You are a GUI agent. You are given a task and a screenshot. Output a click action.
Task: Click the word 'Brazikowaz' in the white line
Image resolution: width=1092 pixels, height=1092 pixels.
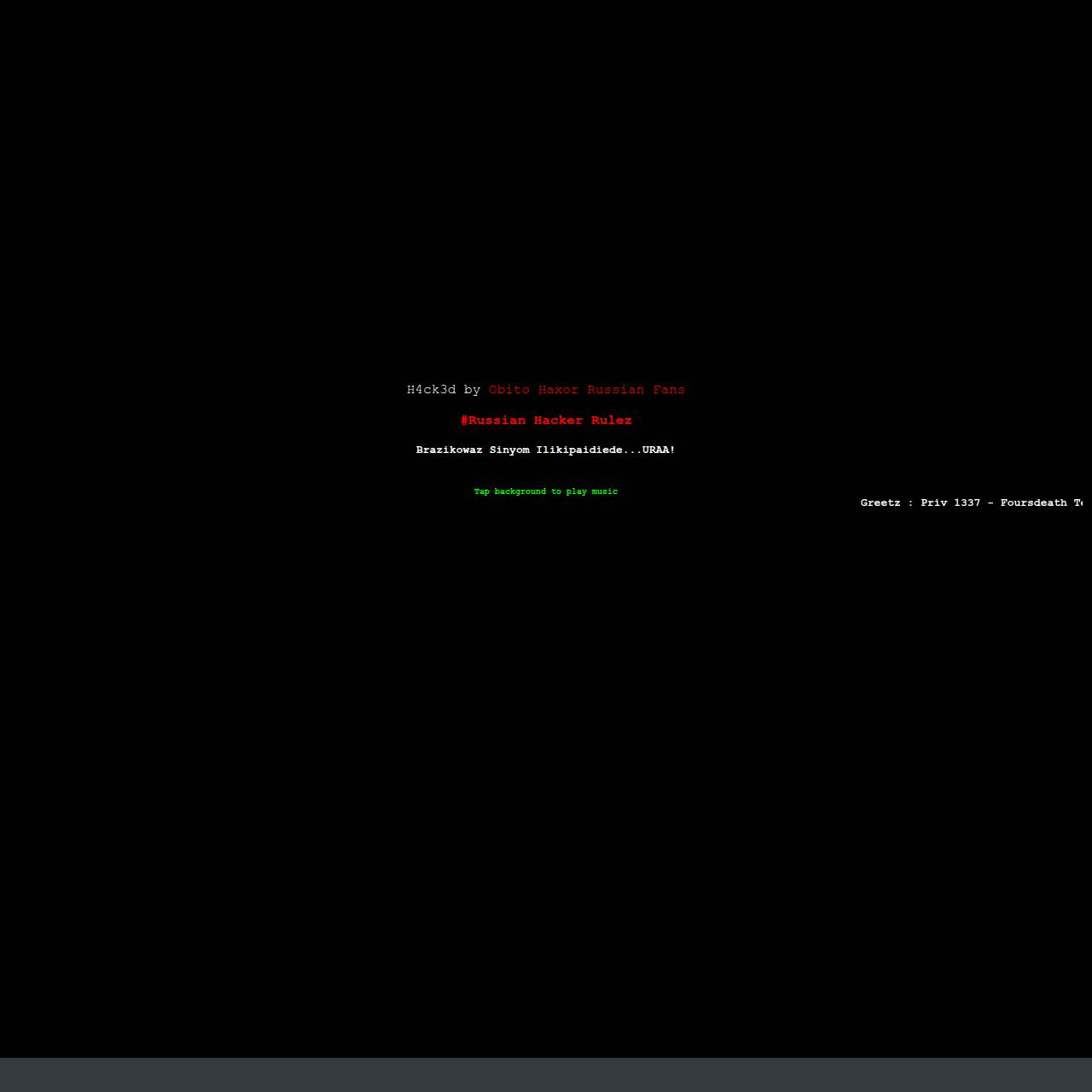click(x=449, y=450)
